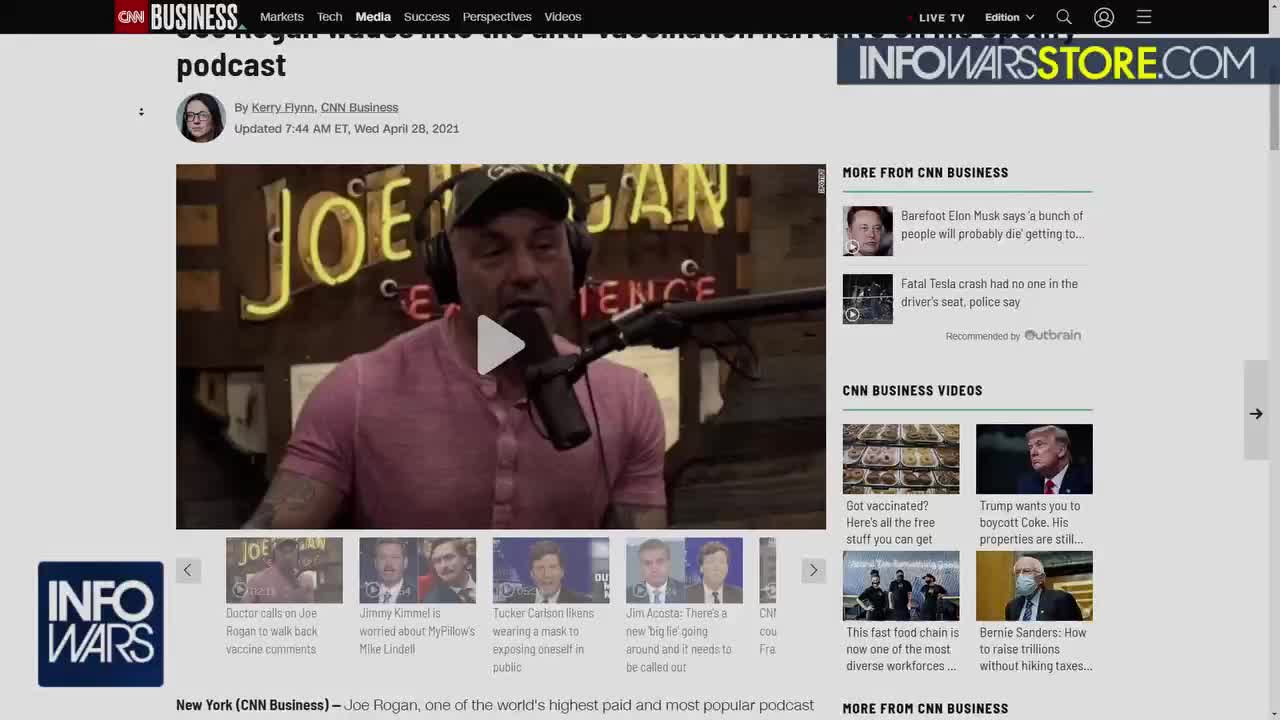Open 'Doctor calls on Joe Rogan' caption
The width and height of the screenshot is (1280, 720).
[272, 631]
